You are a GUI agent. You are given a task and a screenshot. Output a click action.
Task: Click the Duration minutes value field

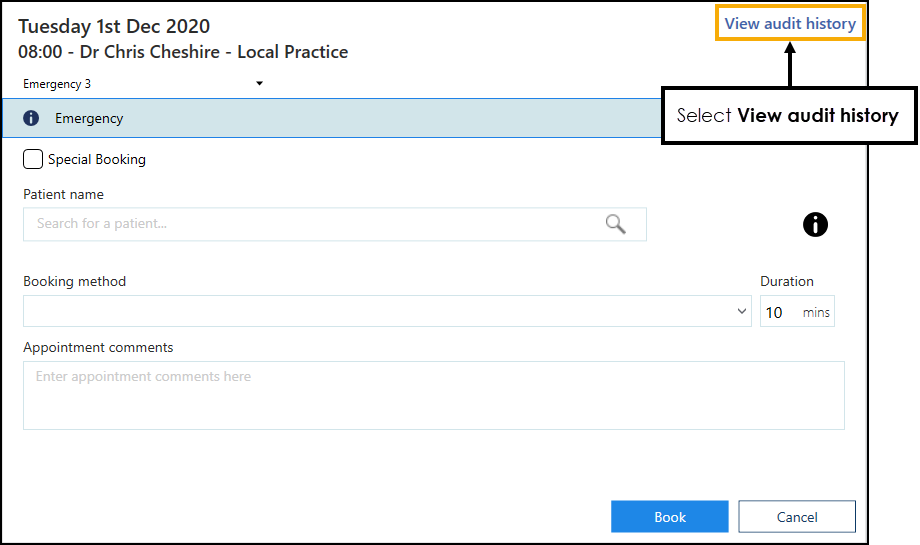pyautogui.click(x=778, y=313)
